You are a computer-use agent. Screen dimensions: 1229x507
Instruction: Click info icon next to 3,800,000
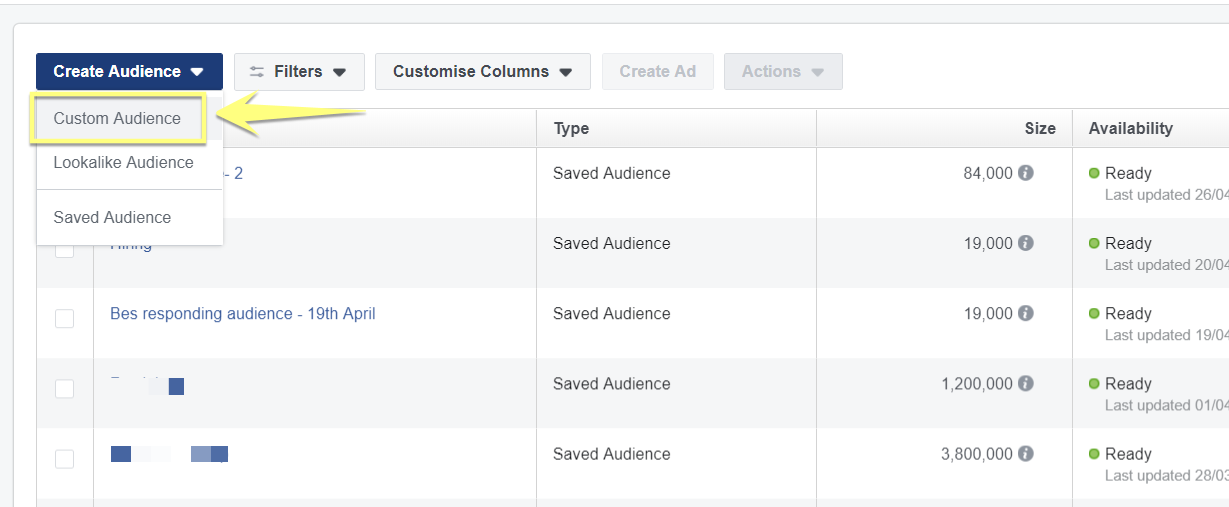tap(1026, 454)
